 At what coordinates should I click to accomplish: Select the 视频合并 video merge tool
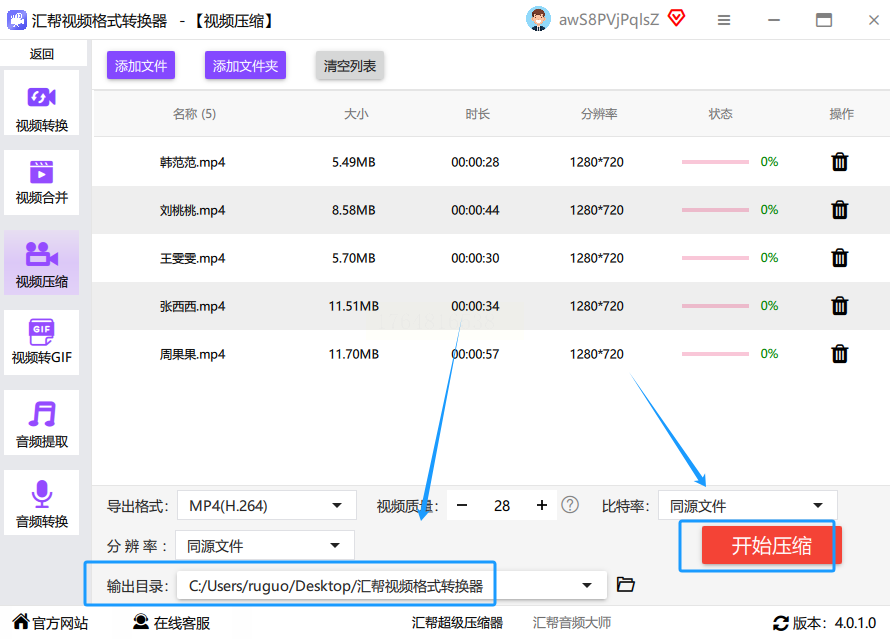click(x=41, y=181)
